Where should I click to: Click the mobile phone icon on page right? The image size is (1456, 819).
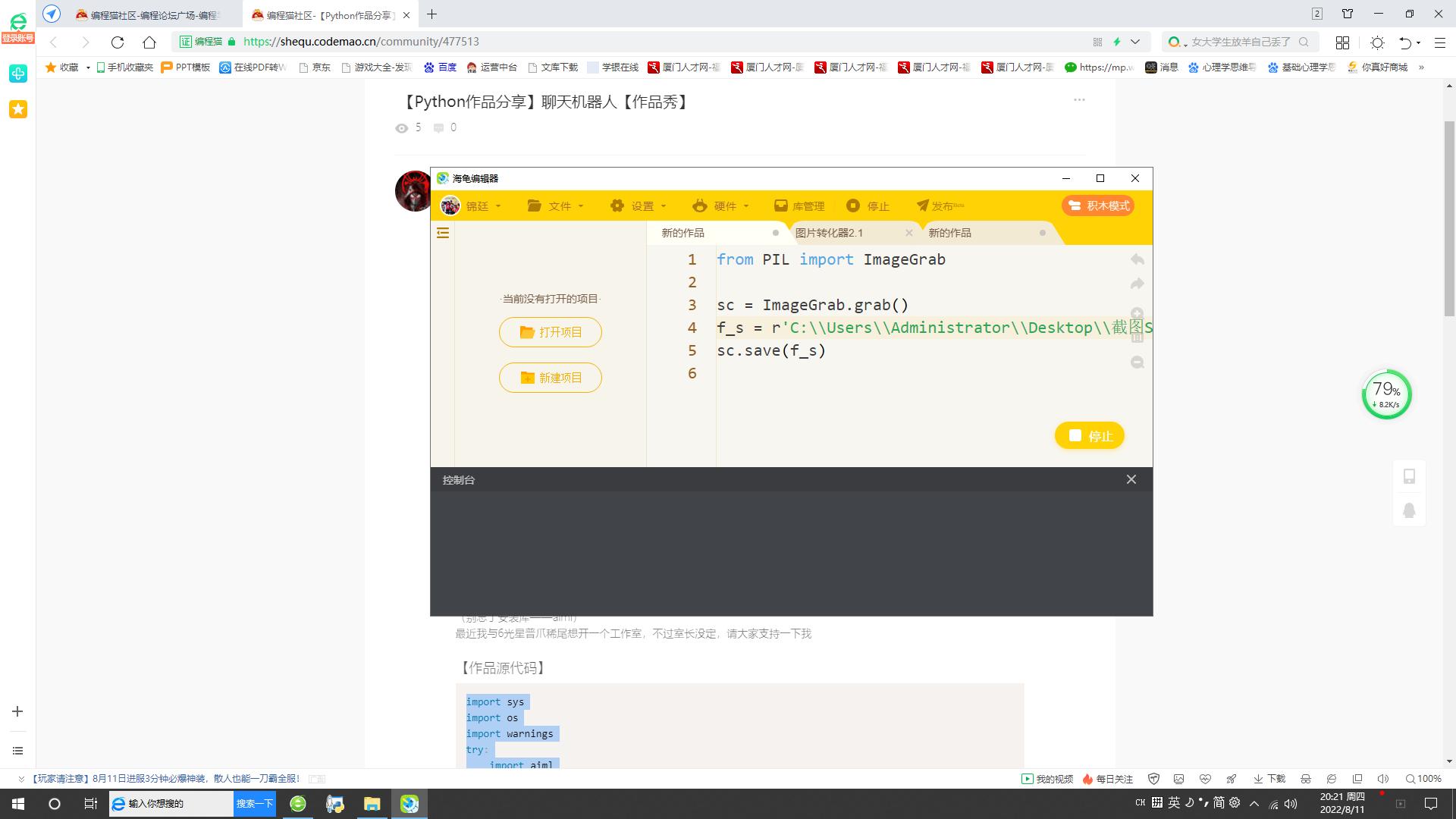[1409, 476]
